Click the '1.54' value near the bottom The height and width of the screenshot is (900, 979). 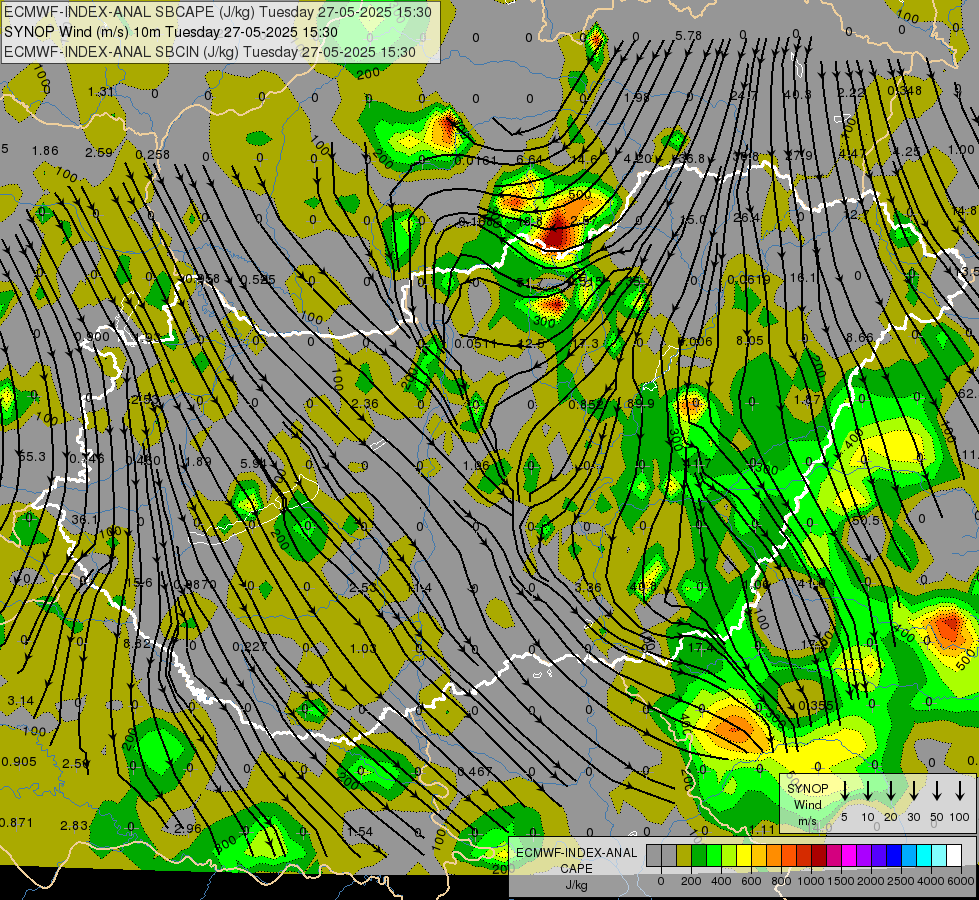tap(360, 831)
